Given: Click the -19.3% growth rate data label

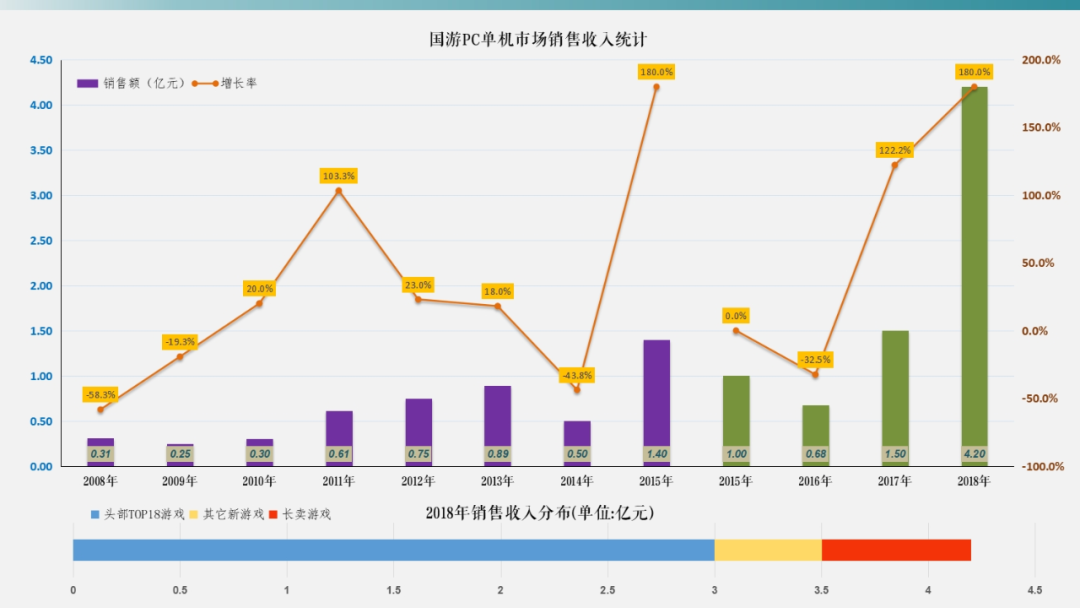Looking at the screenshot, I should tap(180, 342).
